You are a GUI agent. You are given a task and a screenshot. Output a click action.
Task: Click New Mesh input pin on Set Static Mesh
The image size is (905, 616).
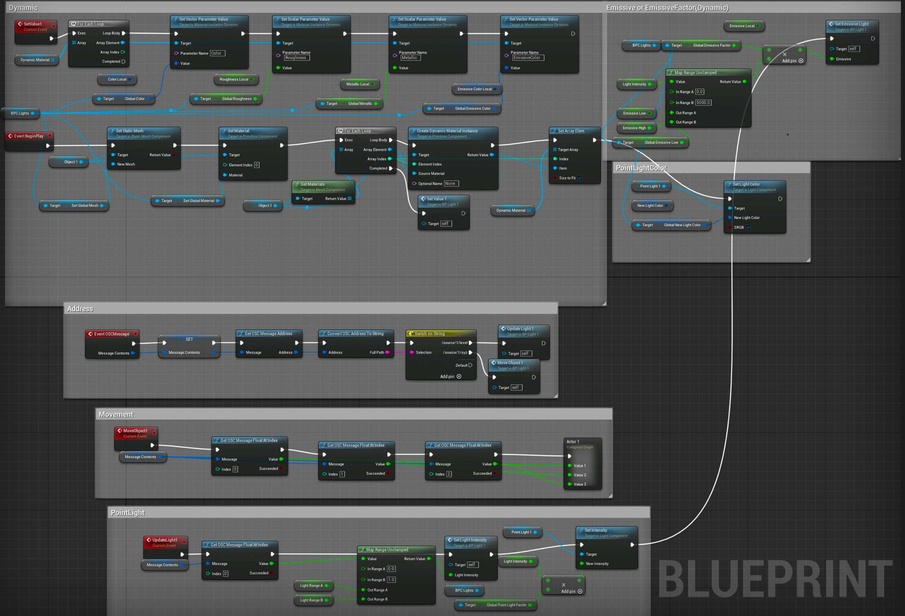tap(113, 164)
